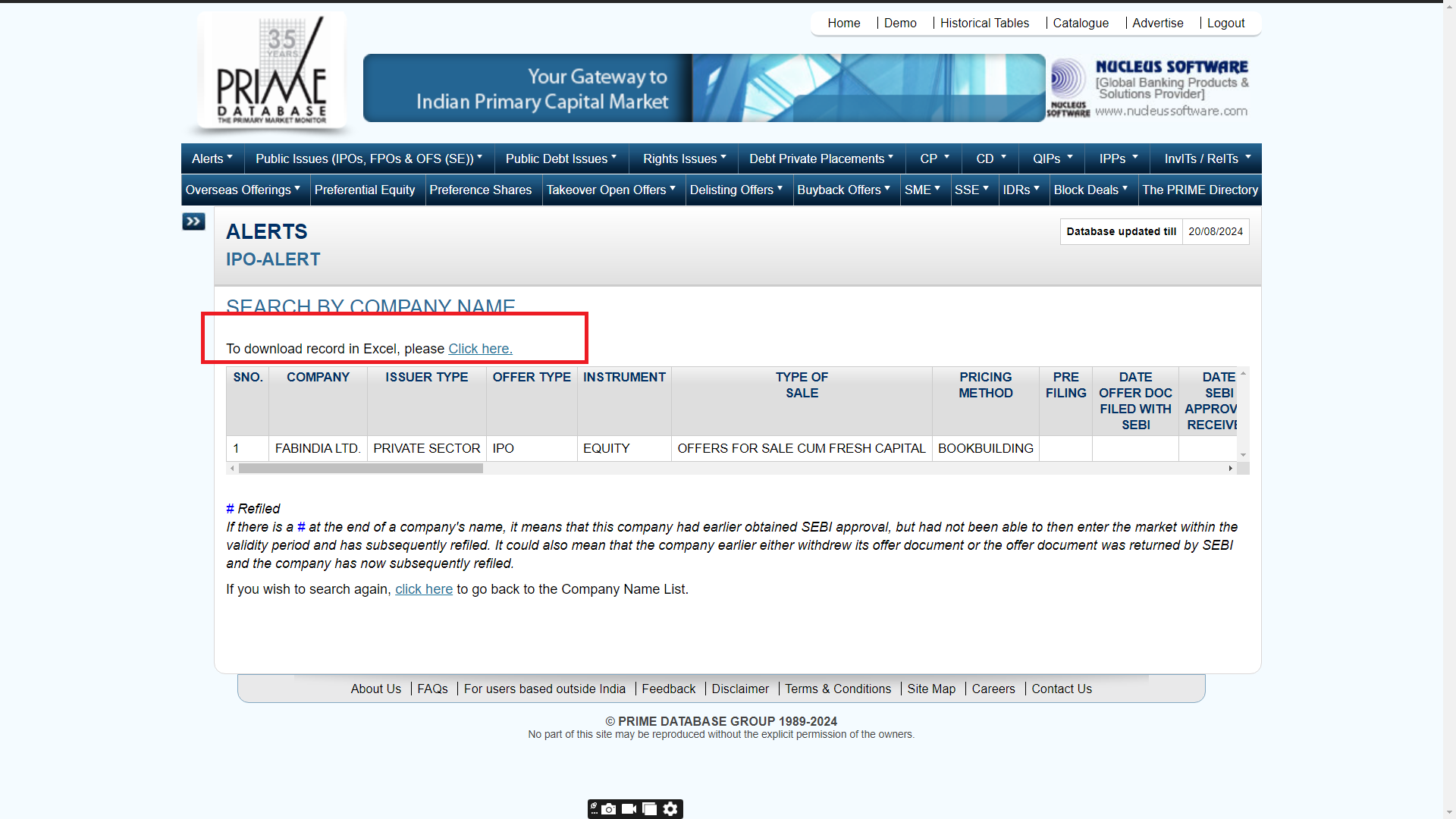Open the capture toolbar settings gear

tap(670, 809)
